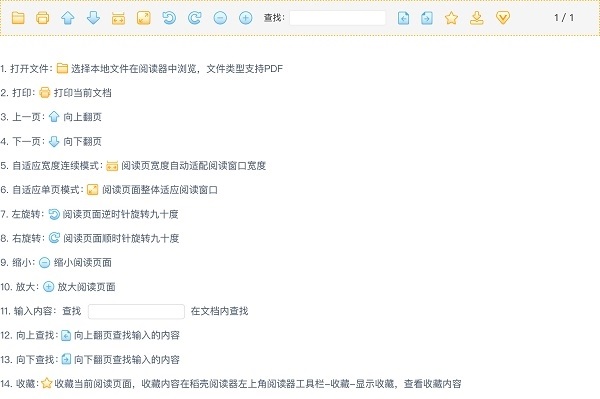Click minus icon in the 缩小 help line
The image size is (600, 399).
click(45, 263)
